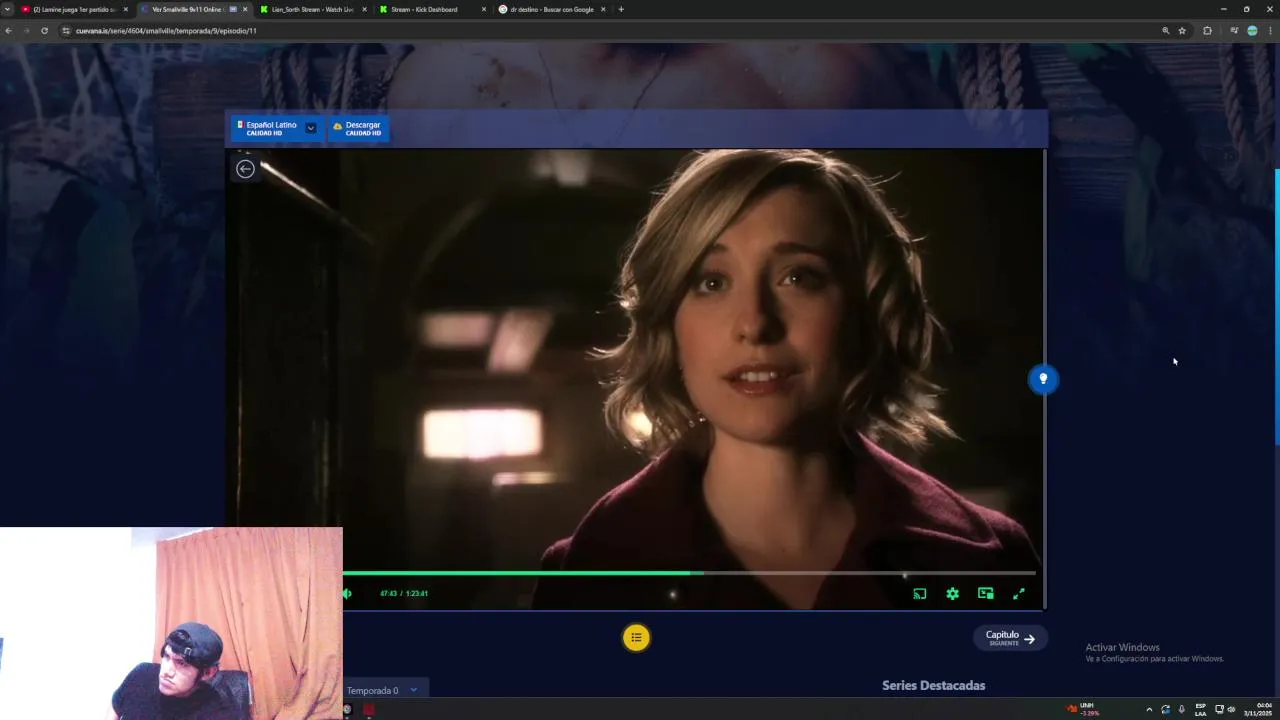Toggle the lights-off bulb button
The height and width of the screenshot is (720, 1280).
tap(1043, 379)
